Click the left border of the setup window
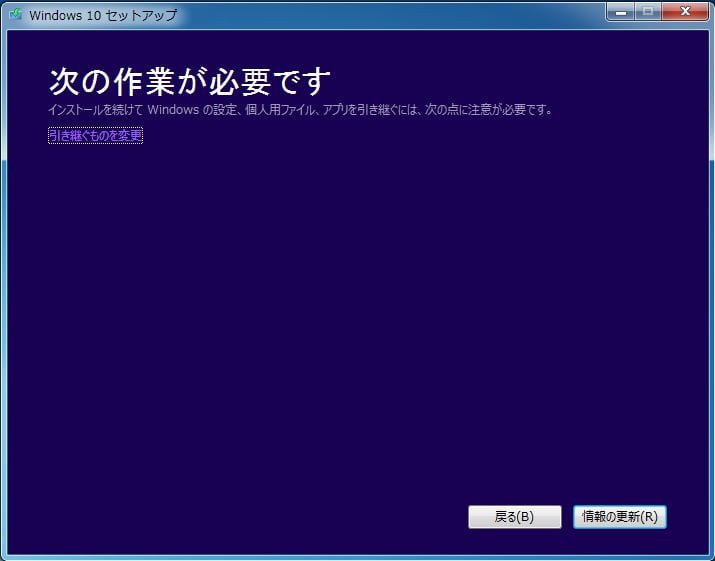This screenshot has width=715, height=561. point(3,300)
